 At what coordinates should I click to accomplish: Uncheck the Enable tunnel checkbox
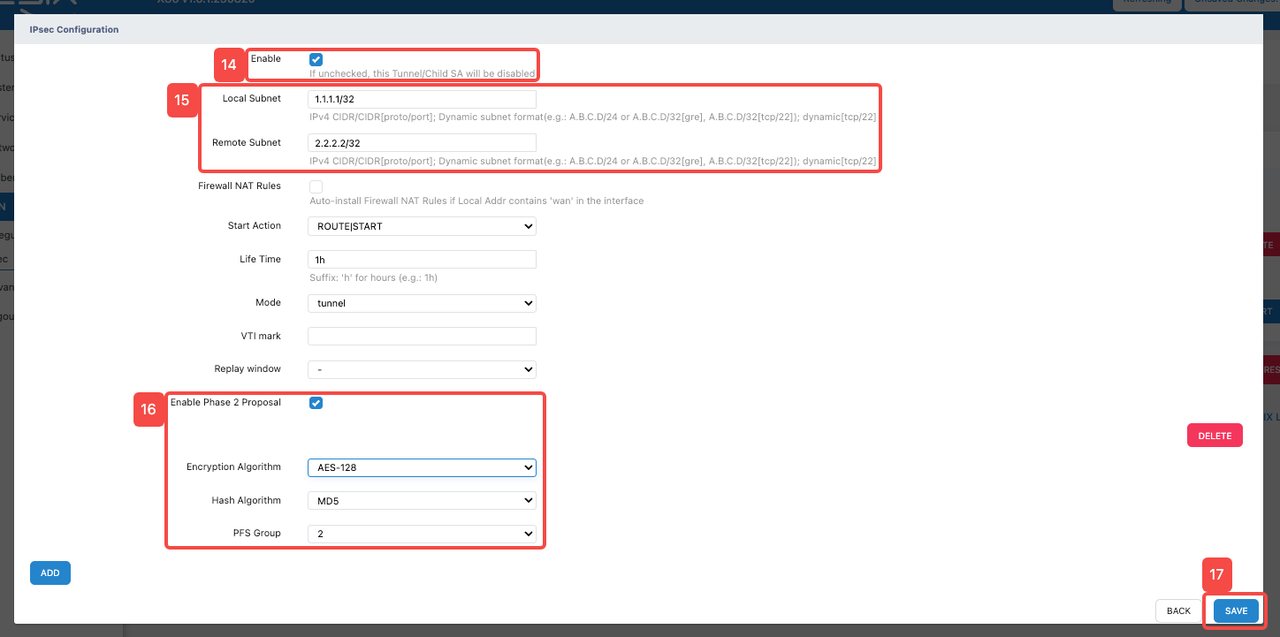click(x=316, y=60)
